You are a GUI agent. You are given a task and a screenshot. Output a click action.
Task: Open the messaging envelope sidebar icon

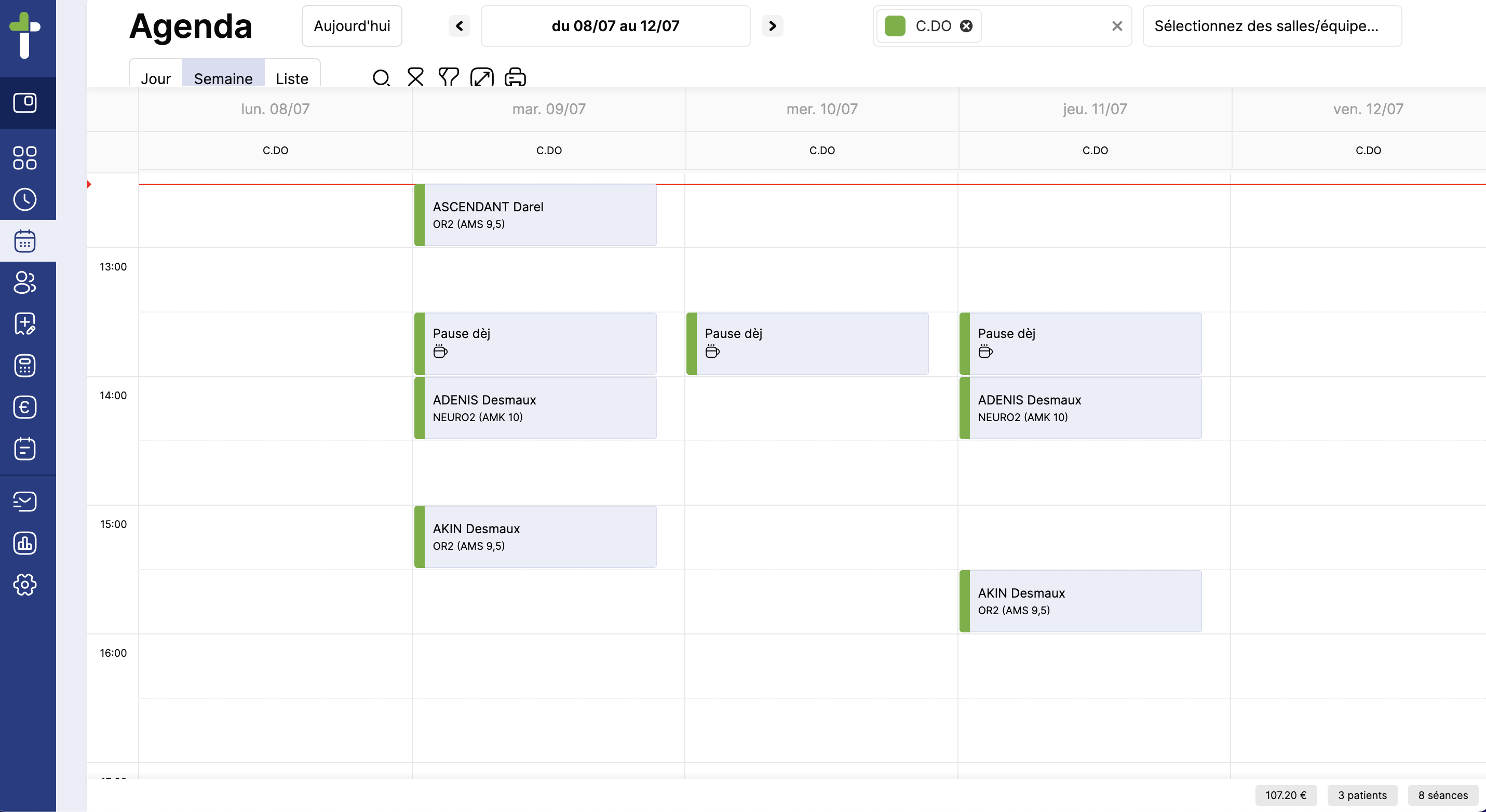pos(25,502)
